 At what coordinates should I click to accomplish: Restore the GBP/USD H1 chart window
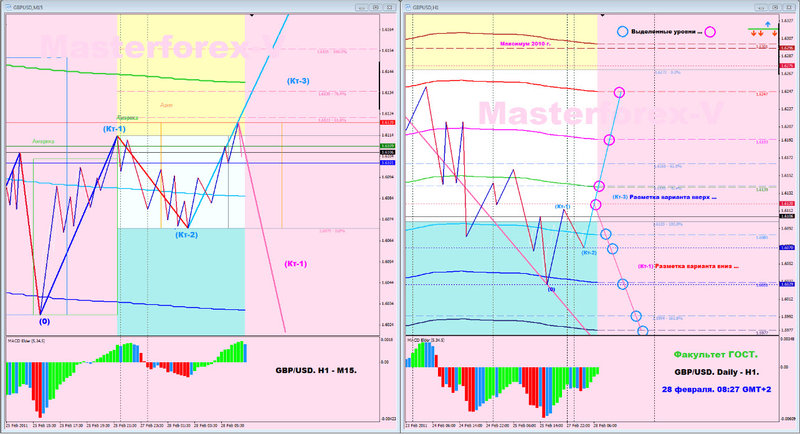(775, 7)
